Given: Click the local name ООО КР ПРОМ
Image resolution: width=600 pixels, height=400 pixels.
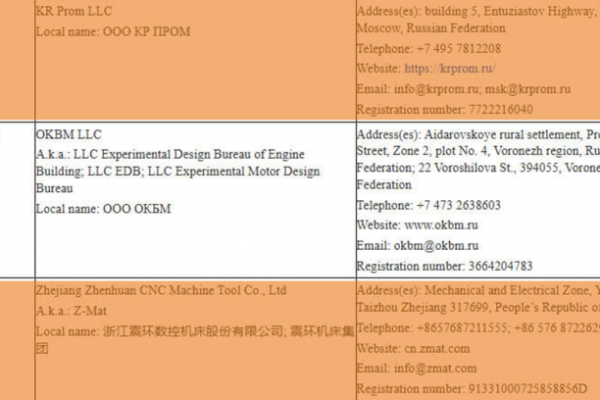Looking at the screenshot, I should [145, 32].
